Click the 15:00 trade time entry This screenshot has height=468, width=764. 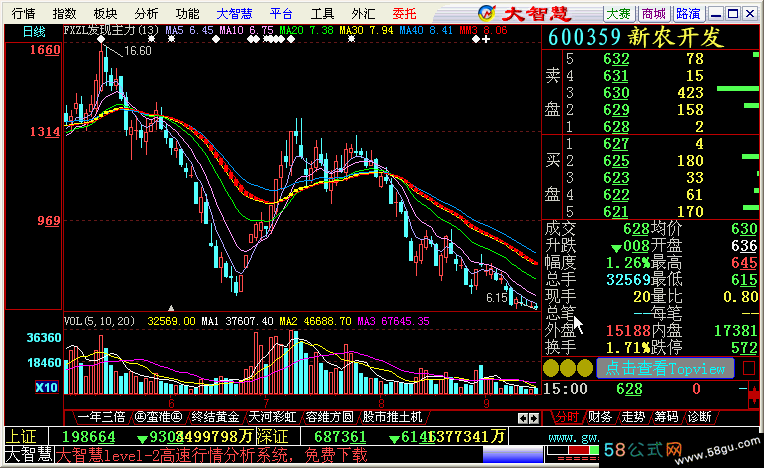coord(565,389)
